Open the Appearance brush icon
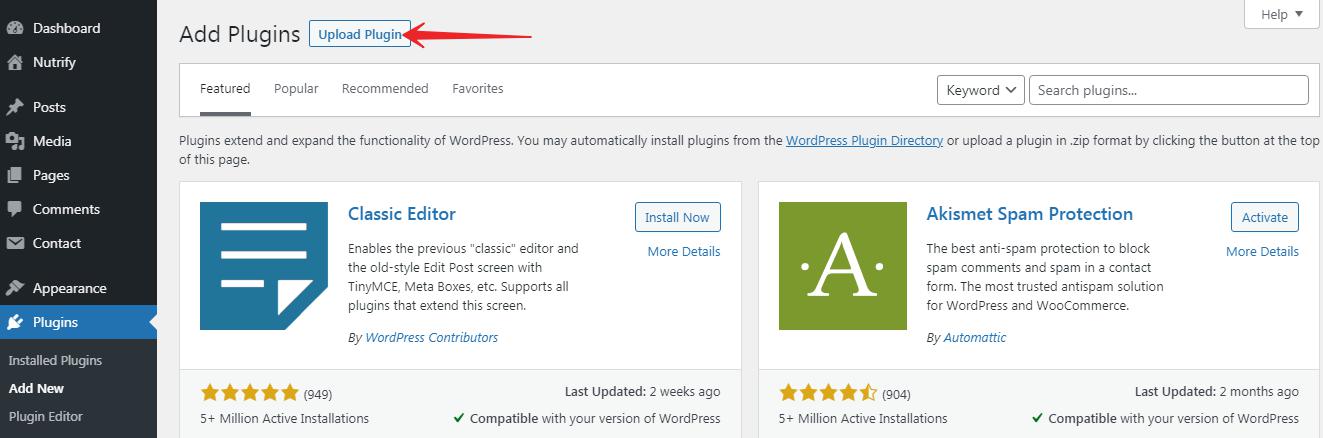This screenshot has height=438, width=1323. point(15,288)
